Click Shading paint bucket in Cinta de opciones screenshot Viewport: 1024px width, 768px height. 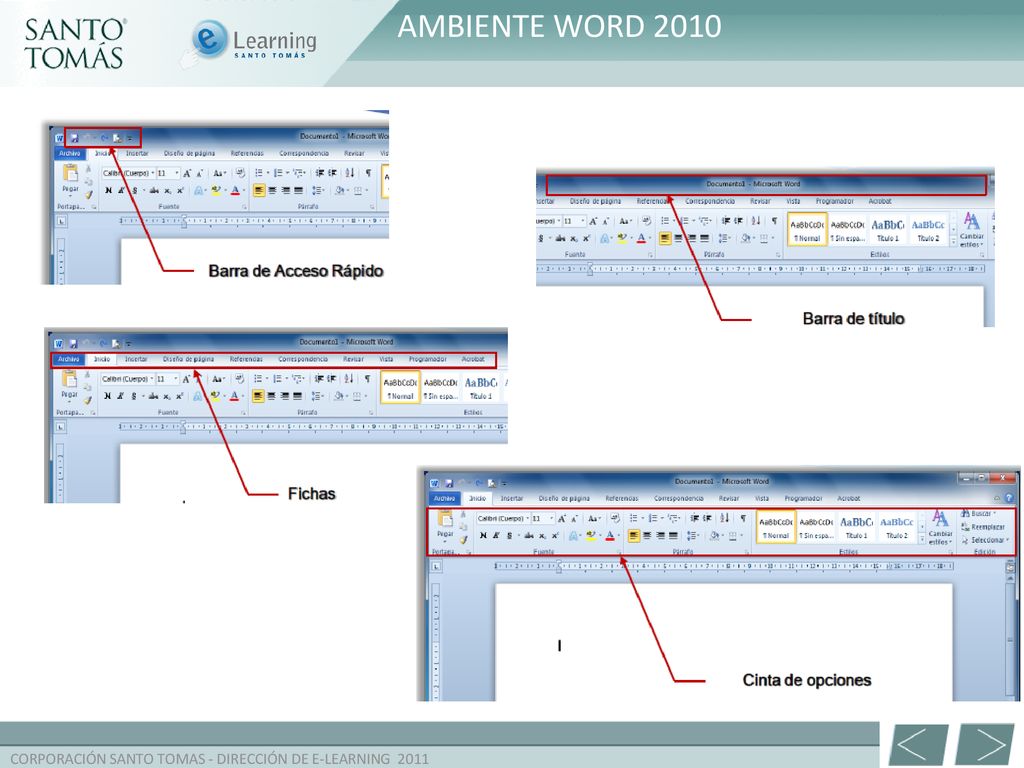click(x=716, y=536)
